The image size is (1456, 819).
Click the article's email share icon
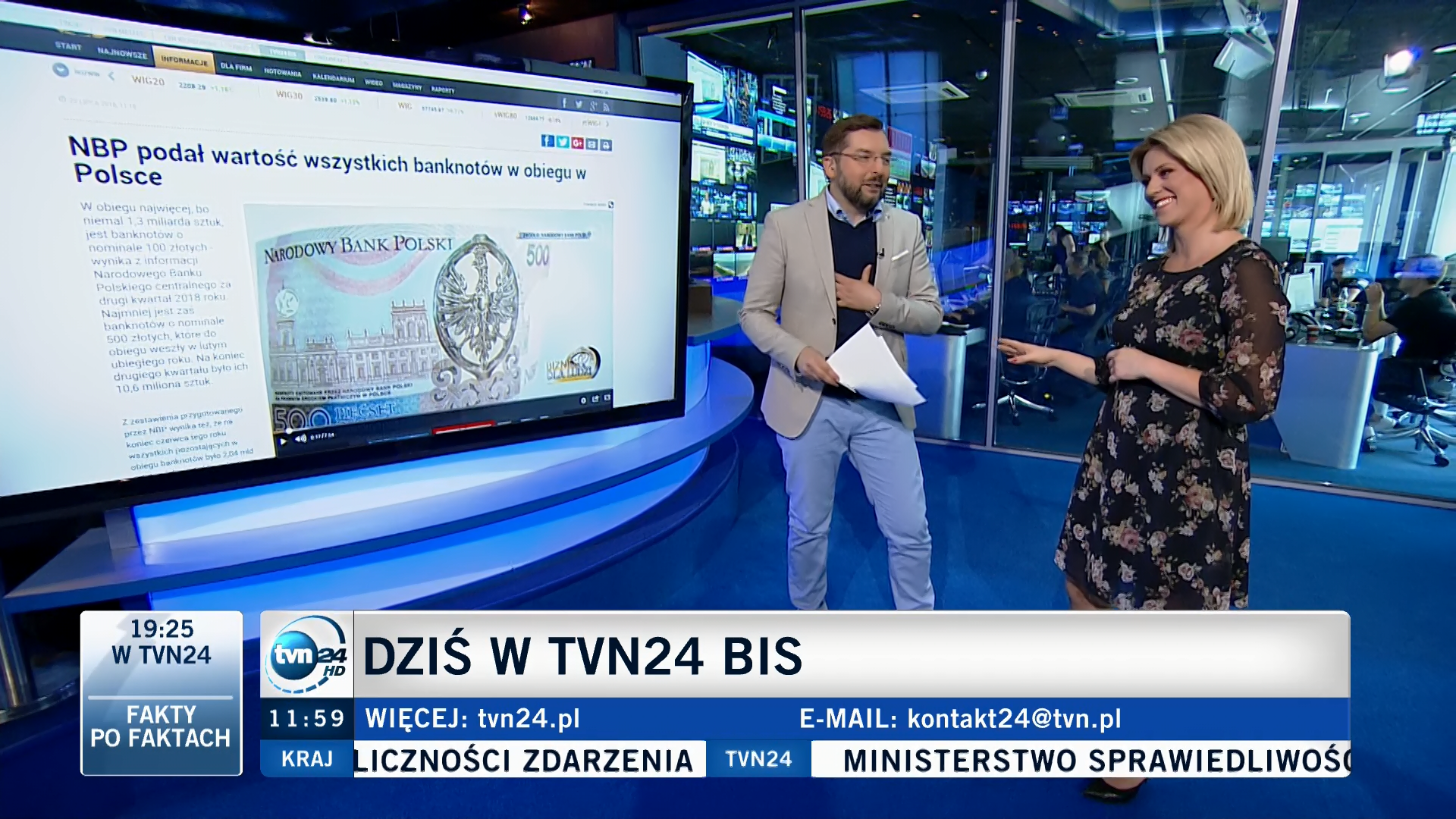pos(591,144)
